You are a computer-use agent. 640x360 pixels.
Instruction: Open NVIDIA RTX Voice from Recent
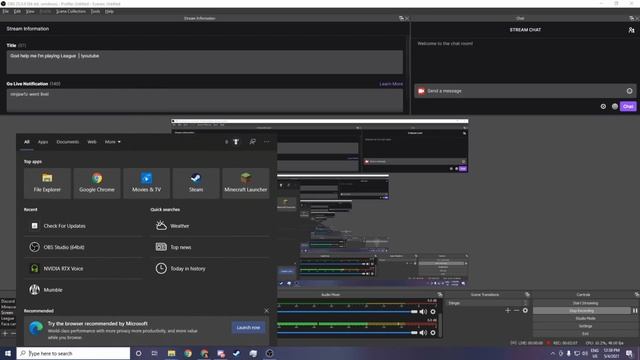[84, 269]
